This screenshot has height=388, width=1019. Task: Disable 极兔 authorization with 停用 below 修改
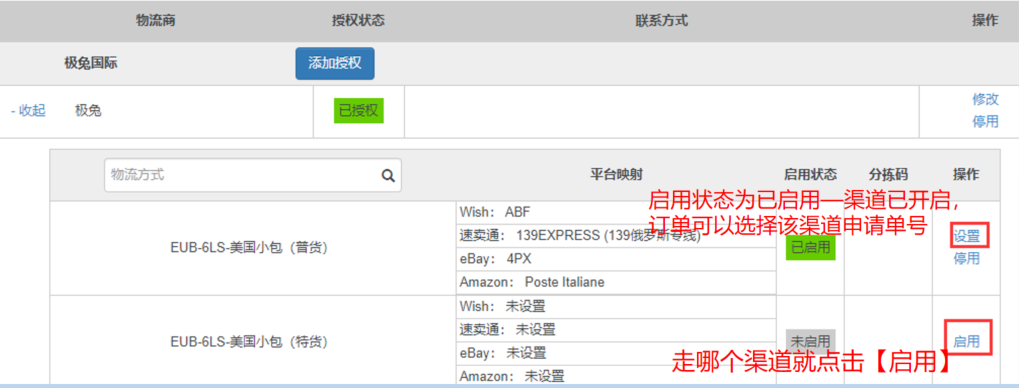(x=985, y=122)
